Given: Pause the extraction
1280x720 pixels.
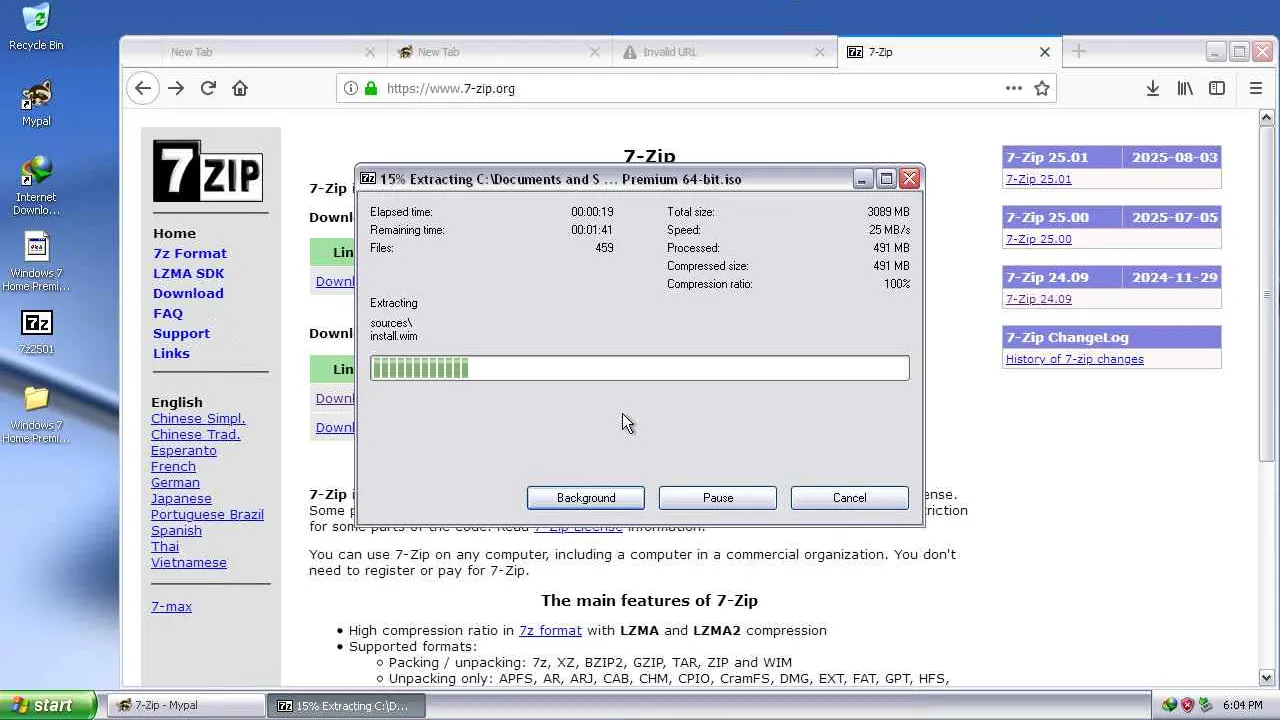Looking at the screenshot, I should pyautogui.click(x=718, y=498).
